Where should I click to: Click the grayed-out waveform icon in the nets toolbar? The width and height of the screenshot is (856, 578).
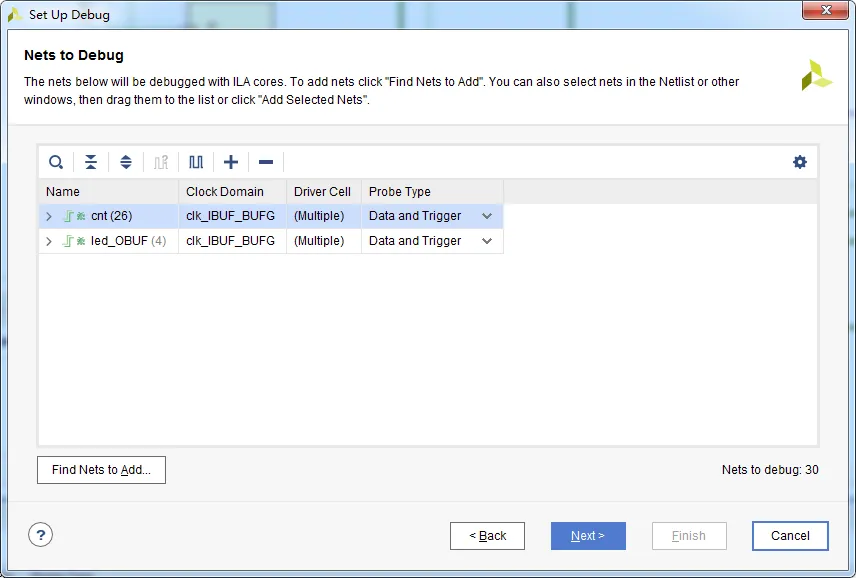pos(160,162)
